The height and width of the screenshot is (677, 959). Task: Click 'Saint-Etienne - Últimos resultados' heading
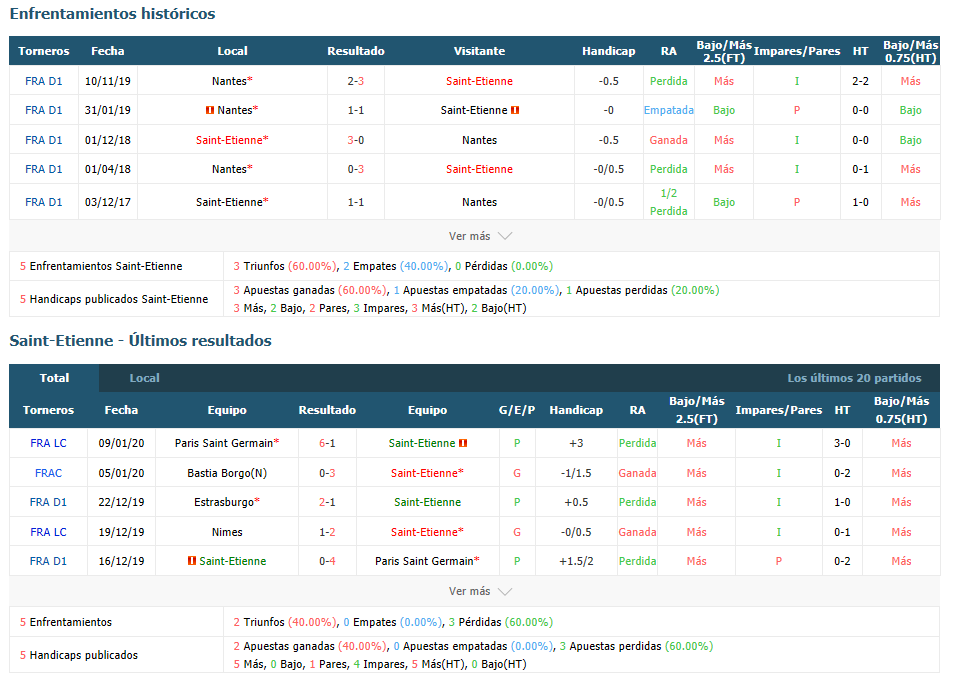point(141,341)
